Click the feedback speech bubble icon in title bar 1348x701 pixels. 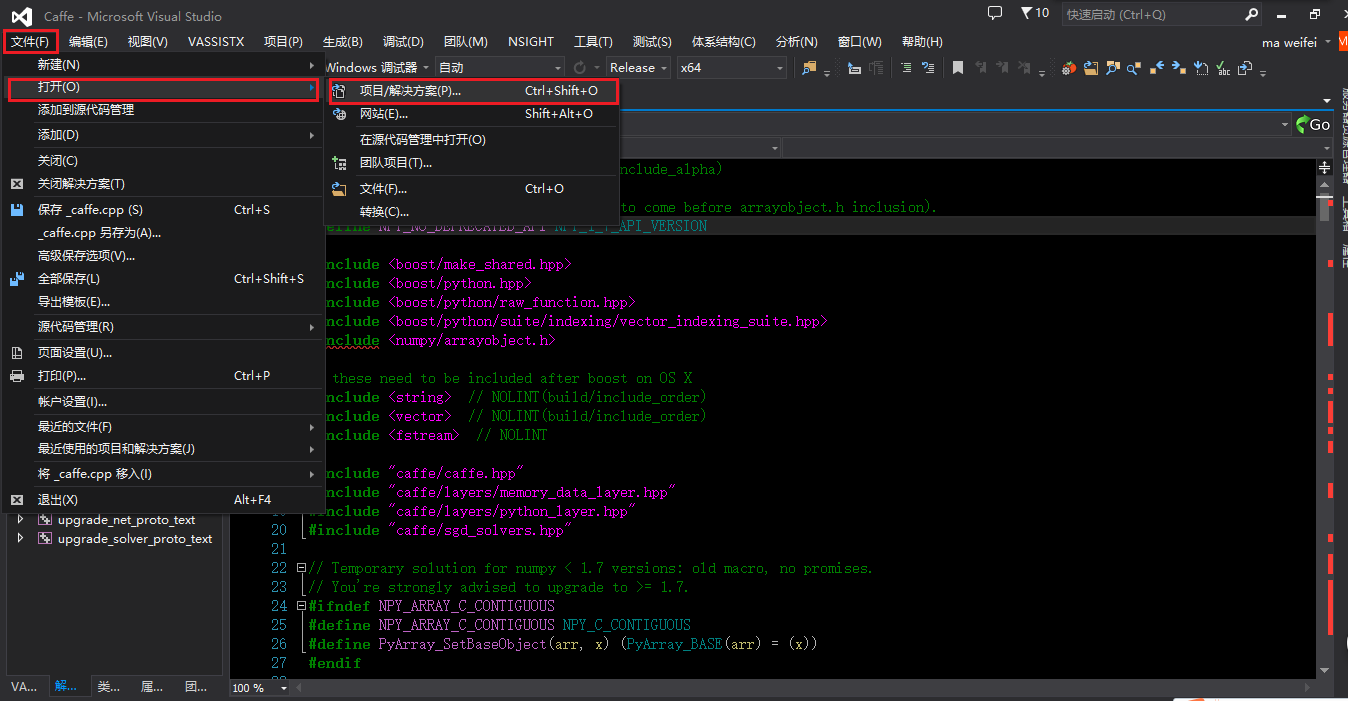pyautogui.click(x=994, y=13)
